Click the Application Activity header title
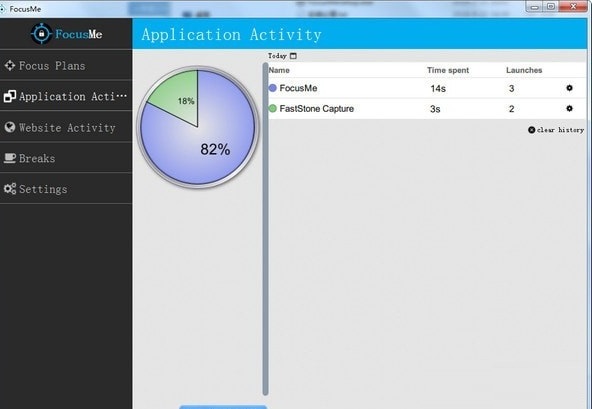This screenshot has height=409, width=592. 231,35
